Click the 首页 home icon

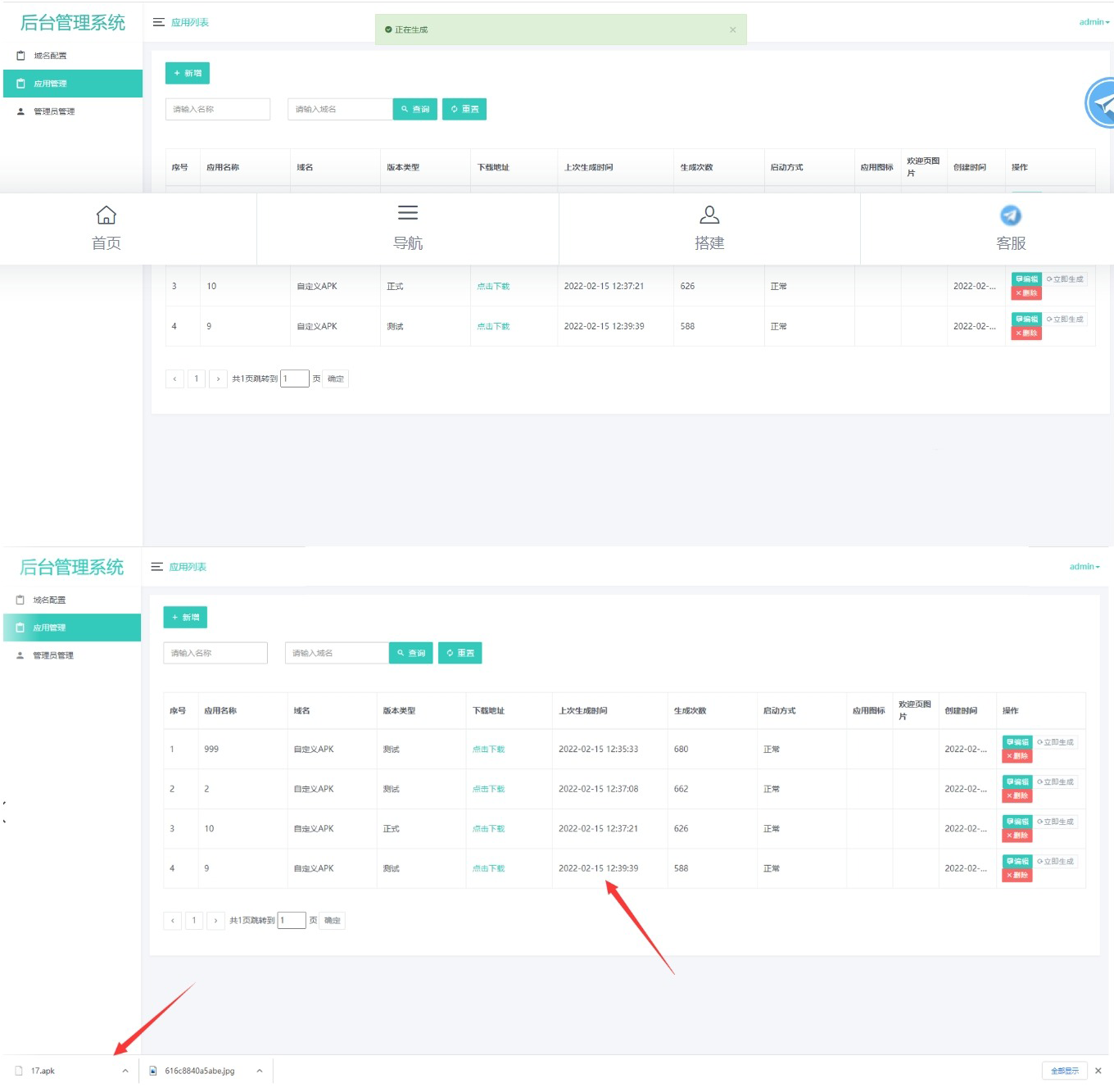[106, 215]
